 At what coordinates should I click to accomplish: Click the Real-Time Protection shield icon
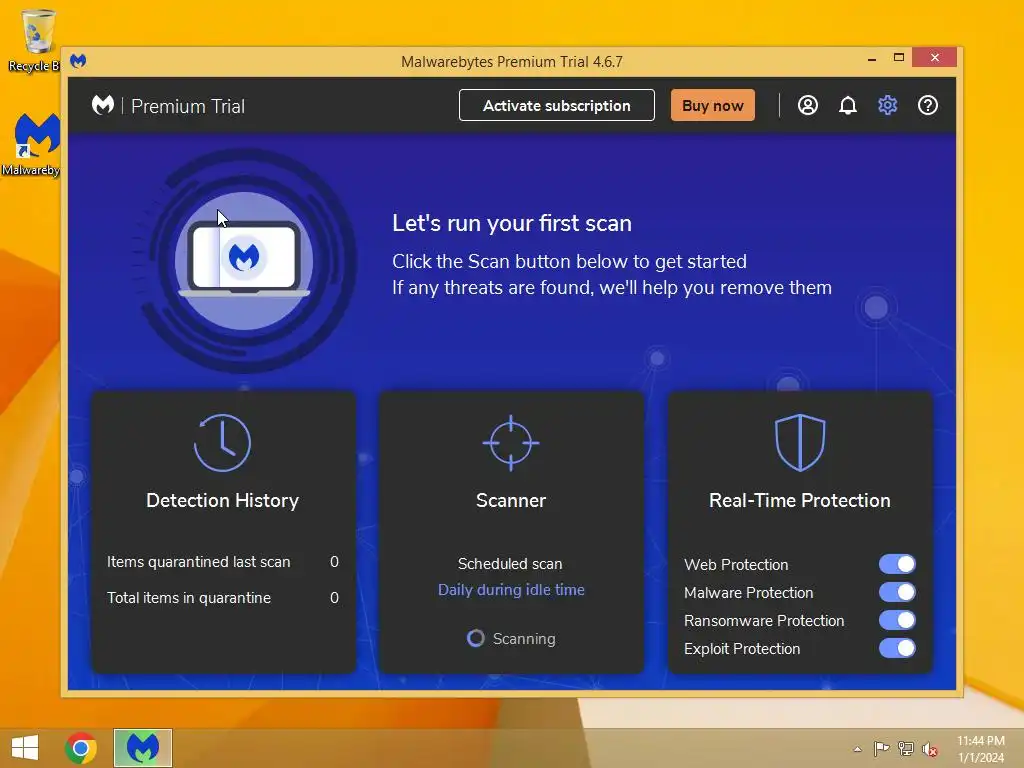[x=800, y=442]
